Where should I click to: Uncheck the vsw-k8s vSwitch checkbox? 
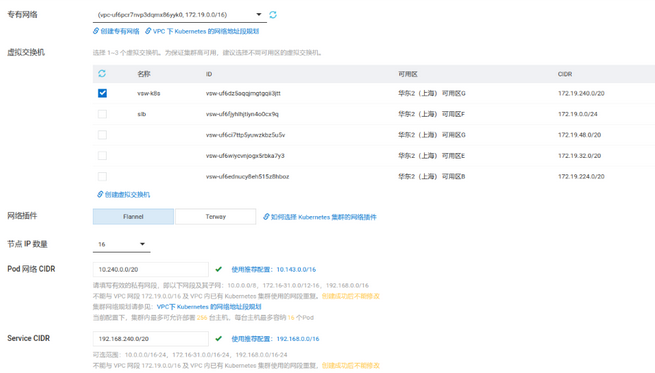point(102,93)
